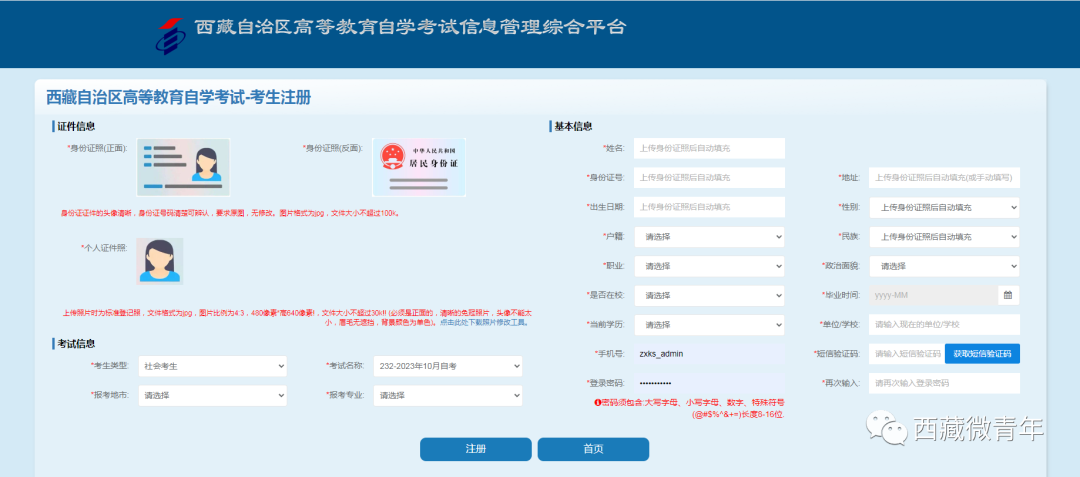Click the 单位/学校 input field
Screen dimensions: 1080x477
[x=943, y=325]
